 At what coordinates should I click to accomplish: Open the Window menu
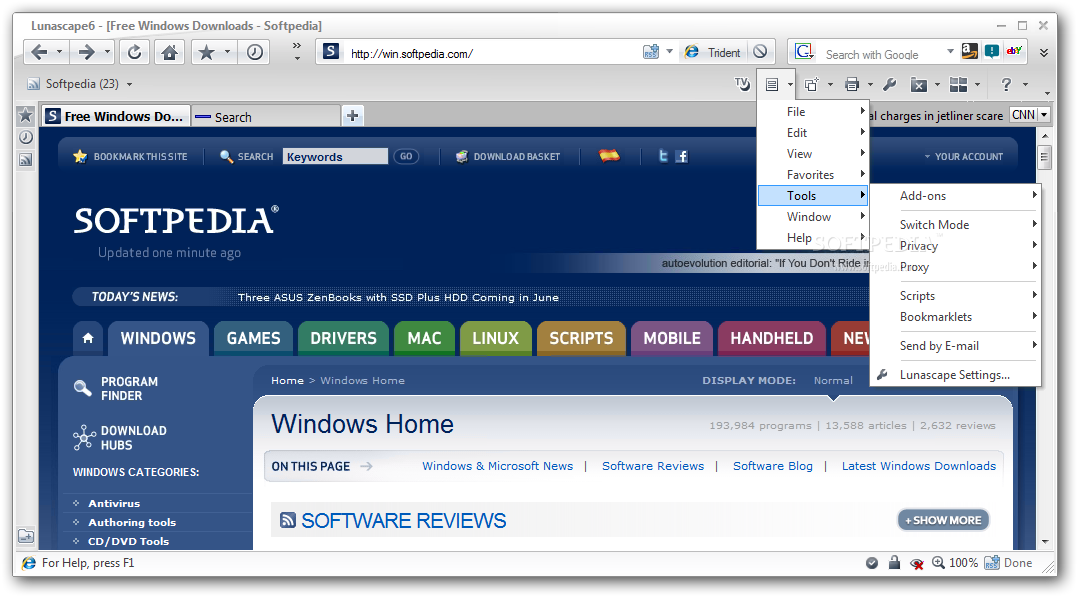(812, 217)
